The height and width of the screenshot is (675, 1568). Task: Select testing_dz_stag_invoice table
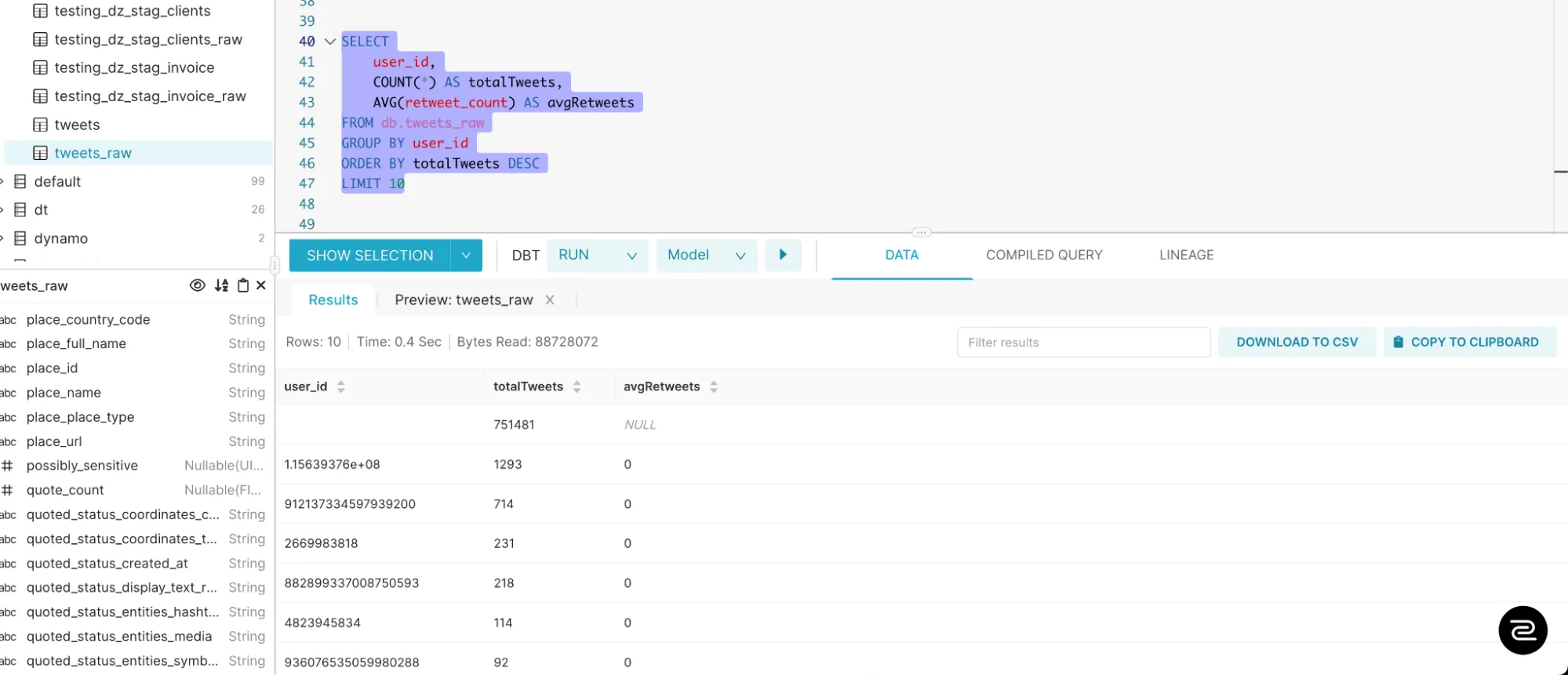pyautogui.click(x=134, y=67)
